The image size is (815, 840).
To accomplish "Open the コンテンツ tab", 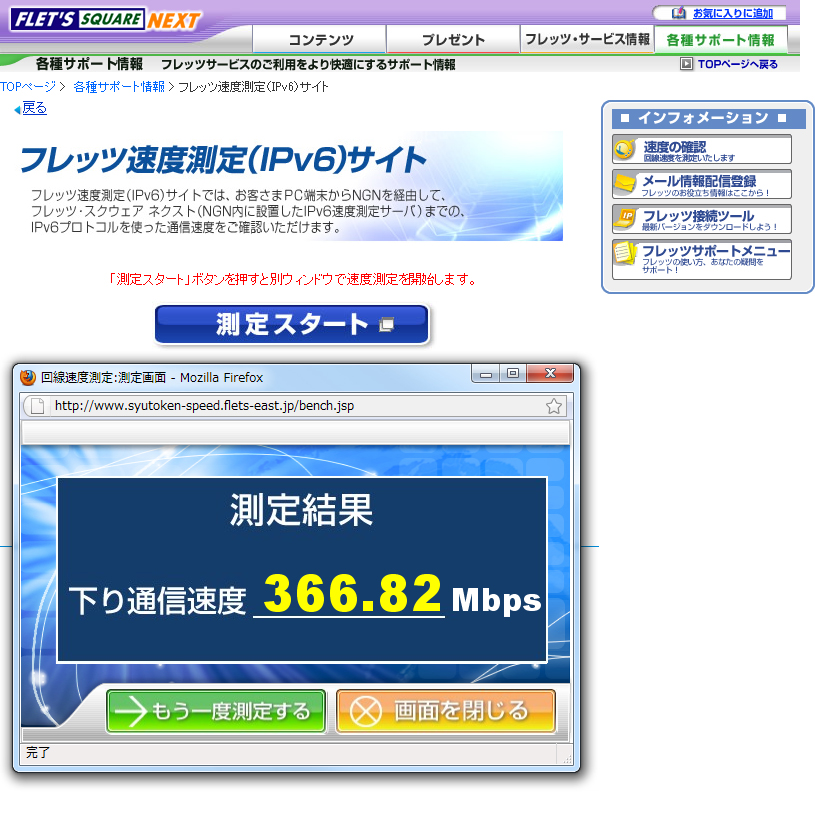I will (x=320, y=40).
